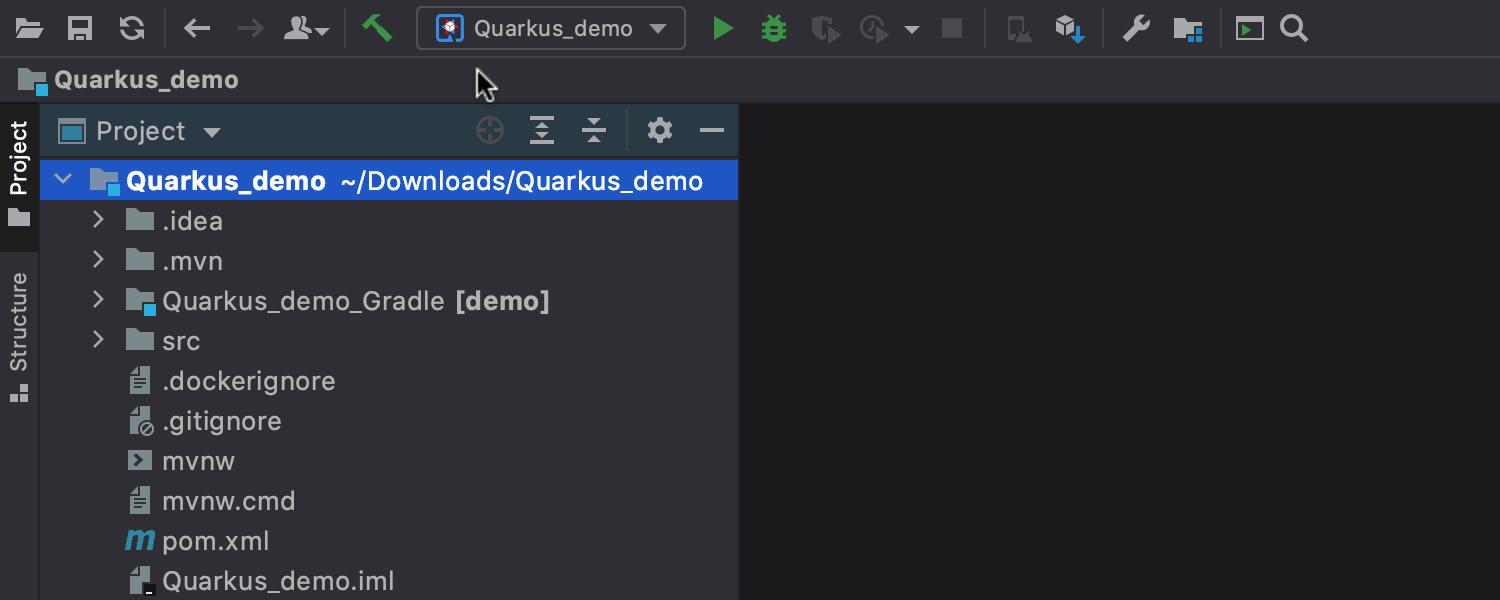
Task: Open the Quarkus_demo run configuration dropdown
Action: tap(551, 28)
